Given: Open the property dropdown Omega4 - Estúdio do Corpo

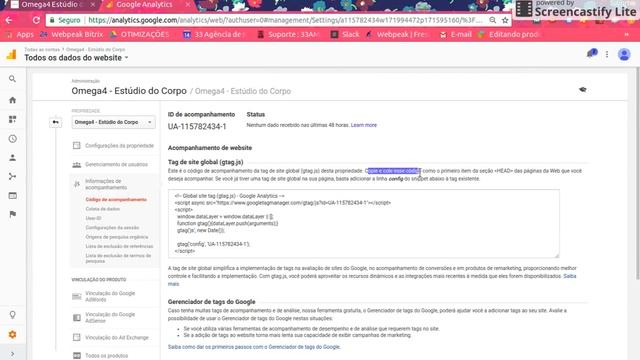Looking at the screenshot, I should [x=113, y=122].
